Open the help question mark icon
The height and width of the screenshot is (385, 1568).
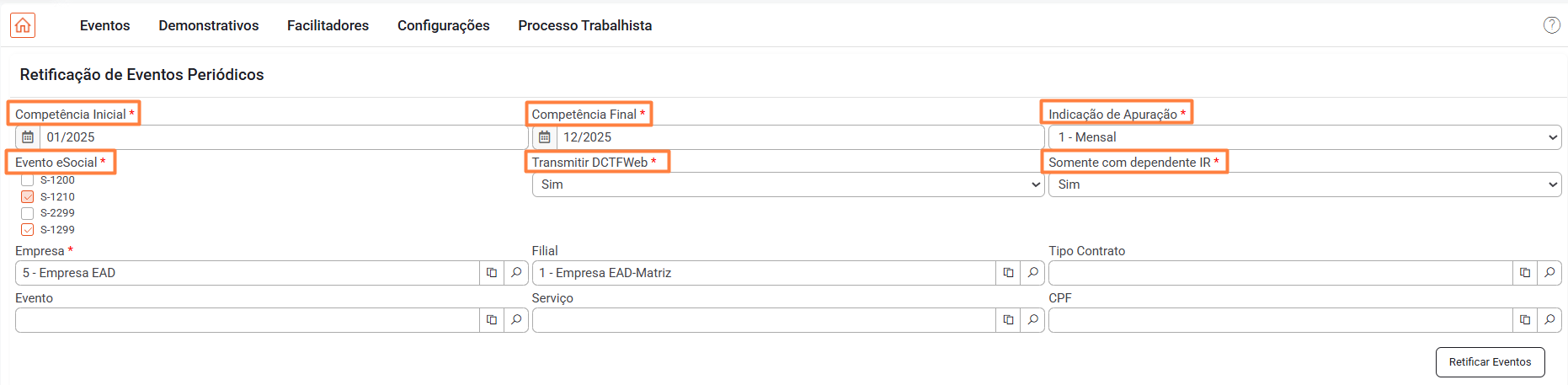[x=1551, y=25]
